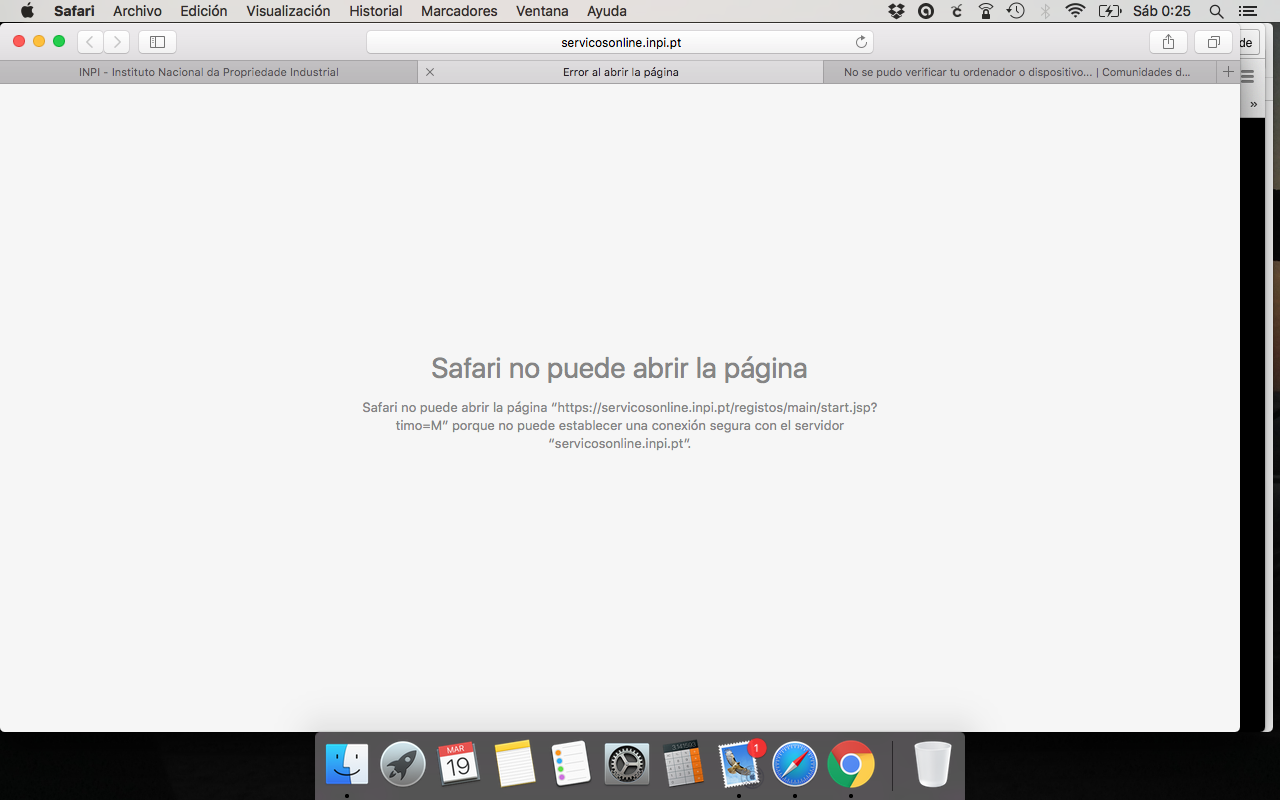Viewport: 1280px width, 800px height.
Task: Open the Marcadores menu
Action: [459, 11]
